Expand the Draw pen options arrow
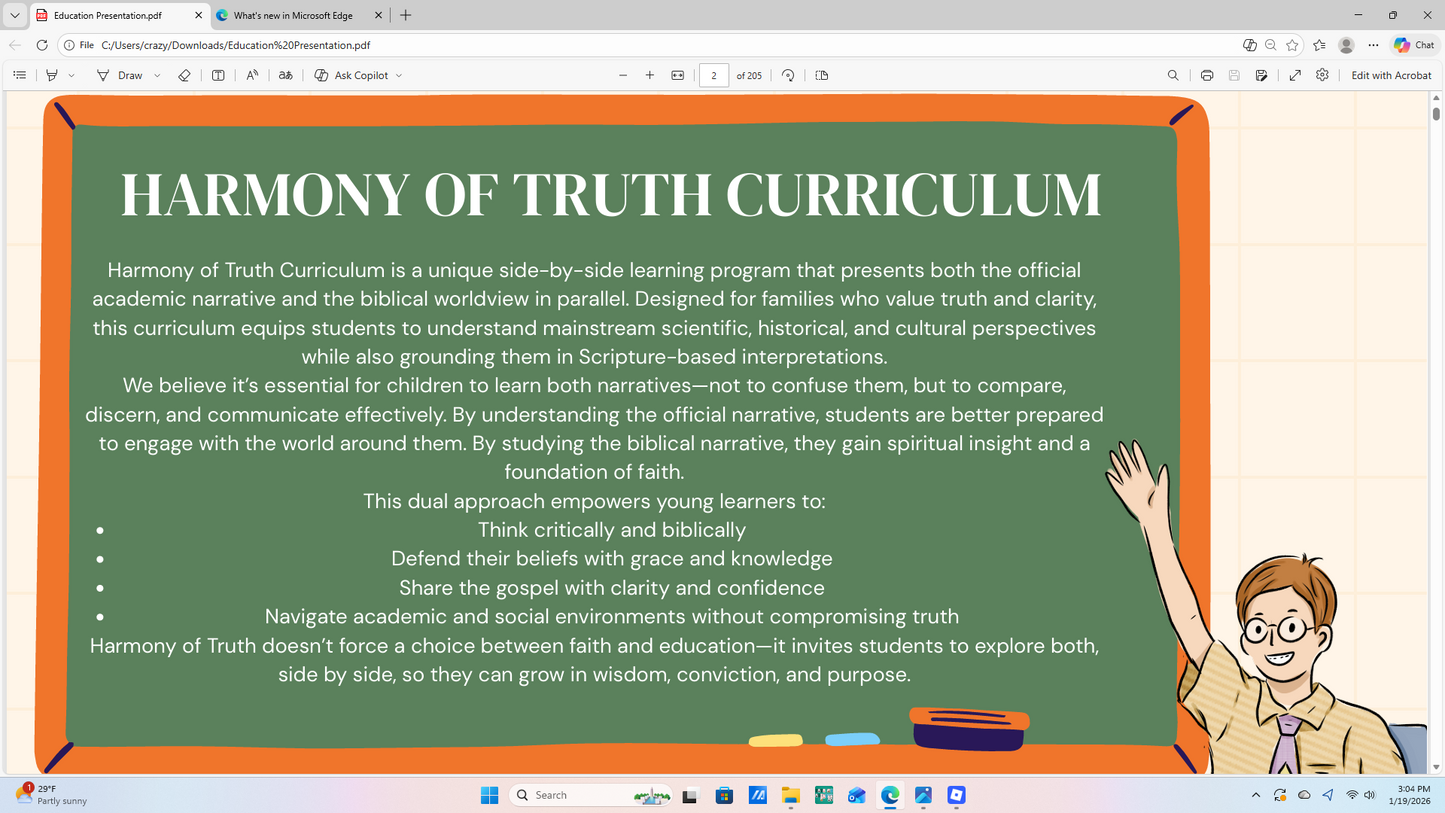 tap(157, 75)
